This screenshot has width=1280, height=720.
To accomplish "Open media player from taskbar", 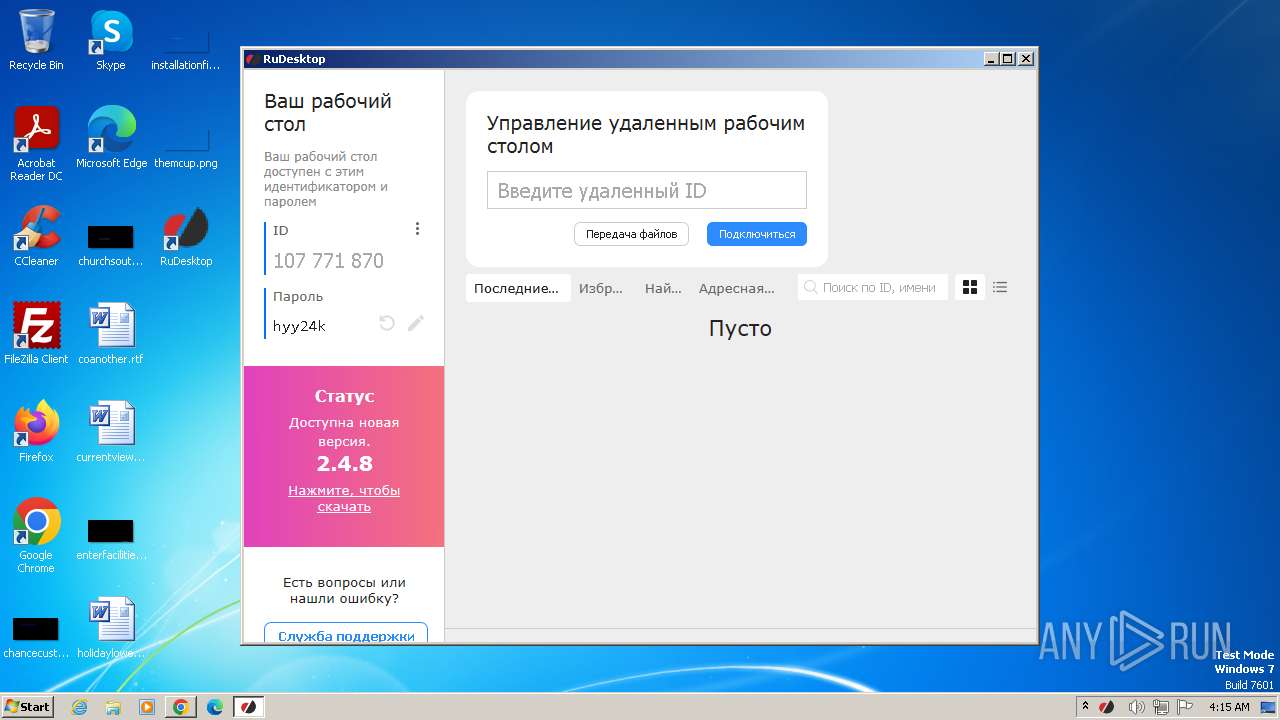I will coord(147,707).
